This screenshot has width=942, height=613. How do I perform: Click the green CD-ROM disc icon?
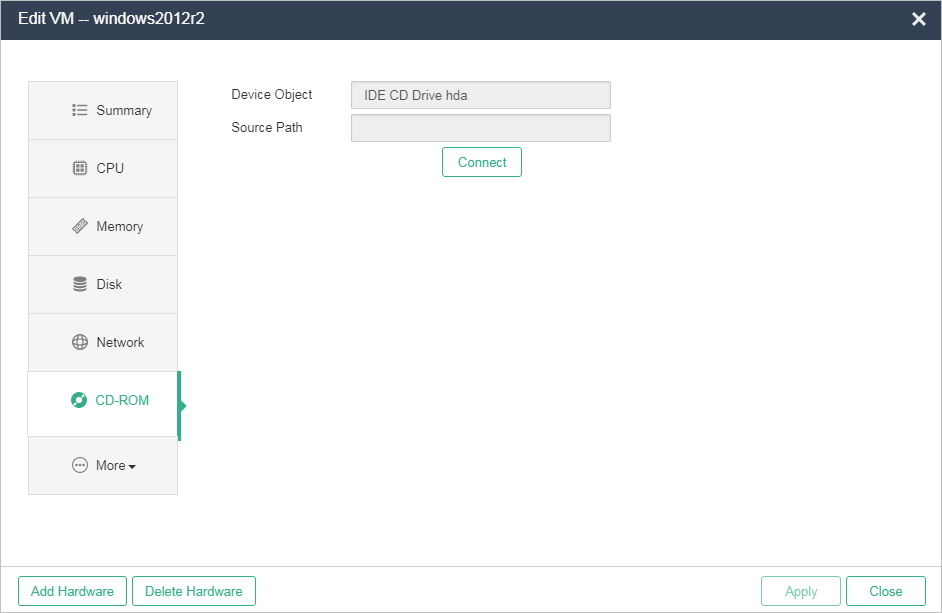point(79,401)
